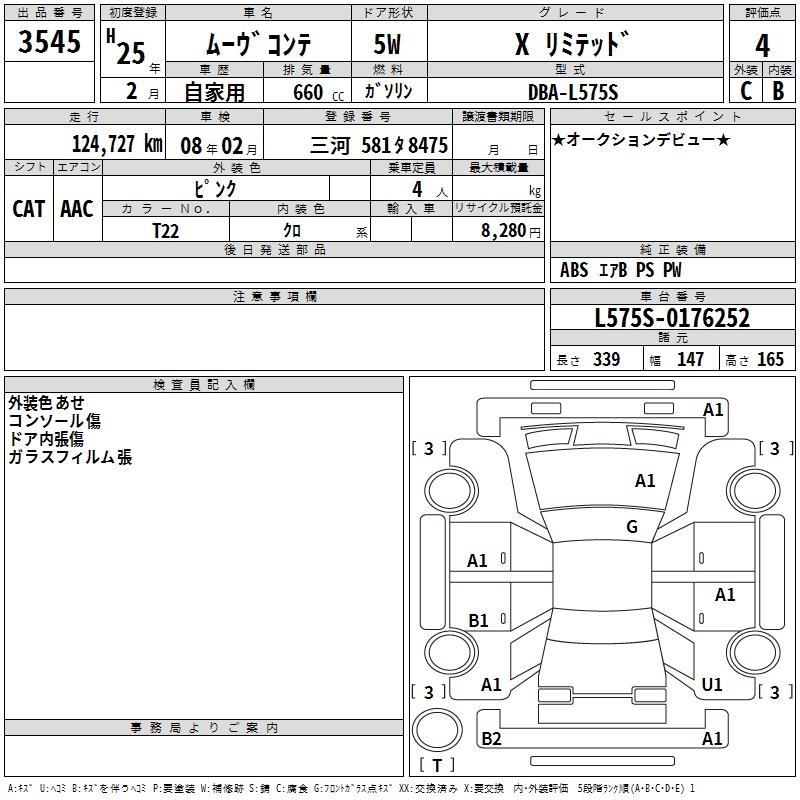800x800 pixels.
Task: Click inspector note 外装色あせ
Action: click(x=46, y=403)
